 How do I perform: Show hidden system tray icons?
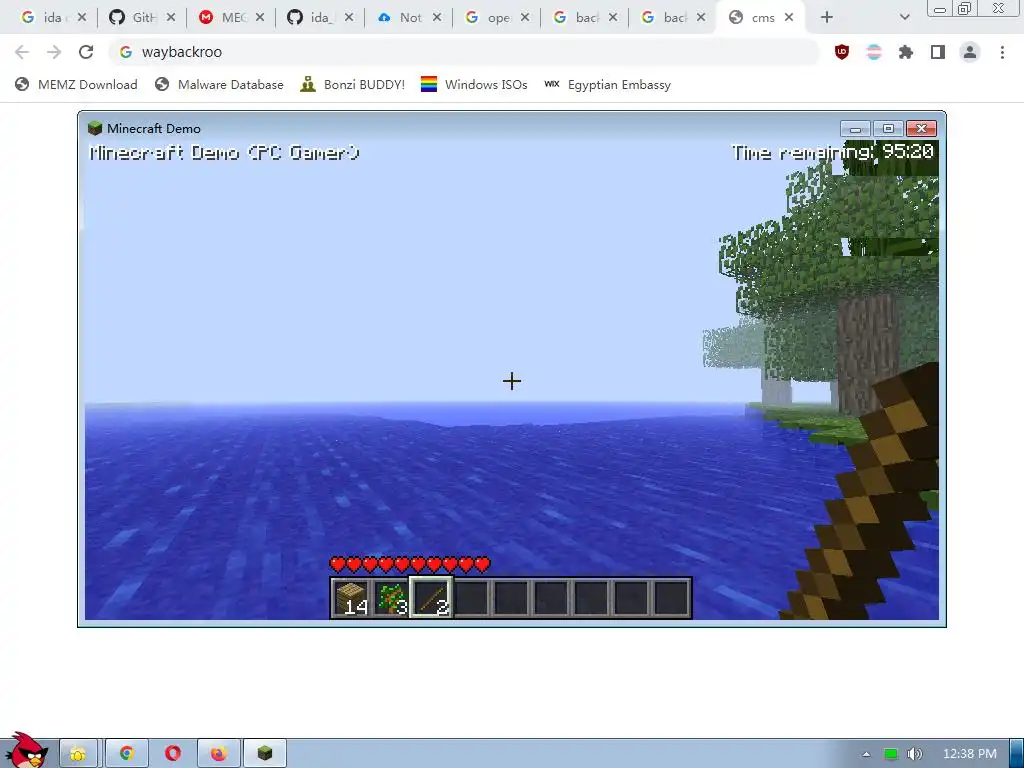click(x=867, y=754)
